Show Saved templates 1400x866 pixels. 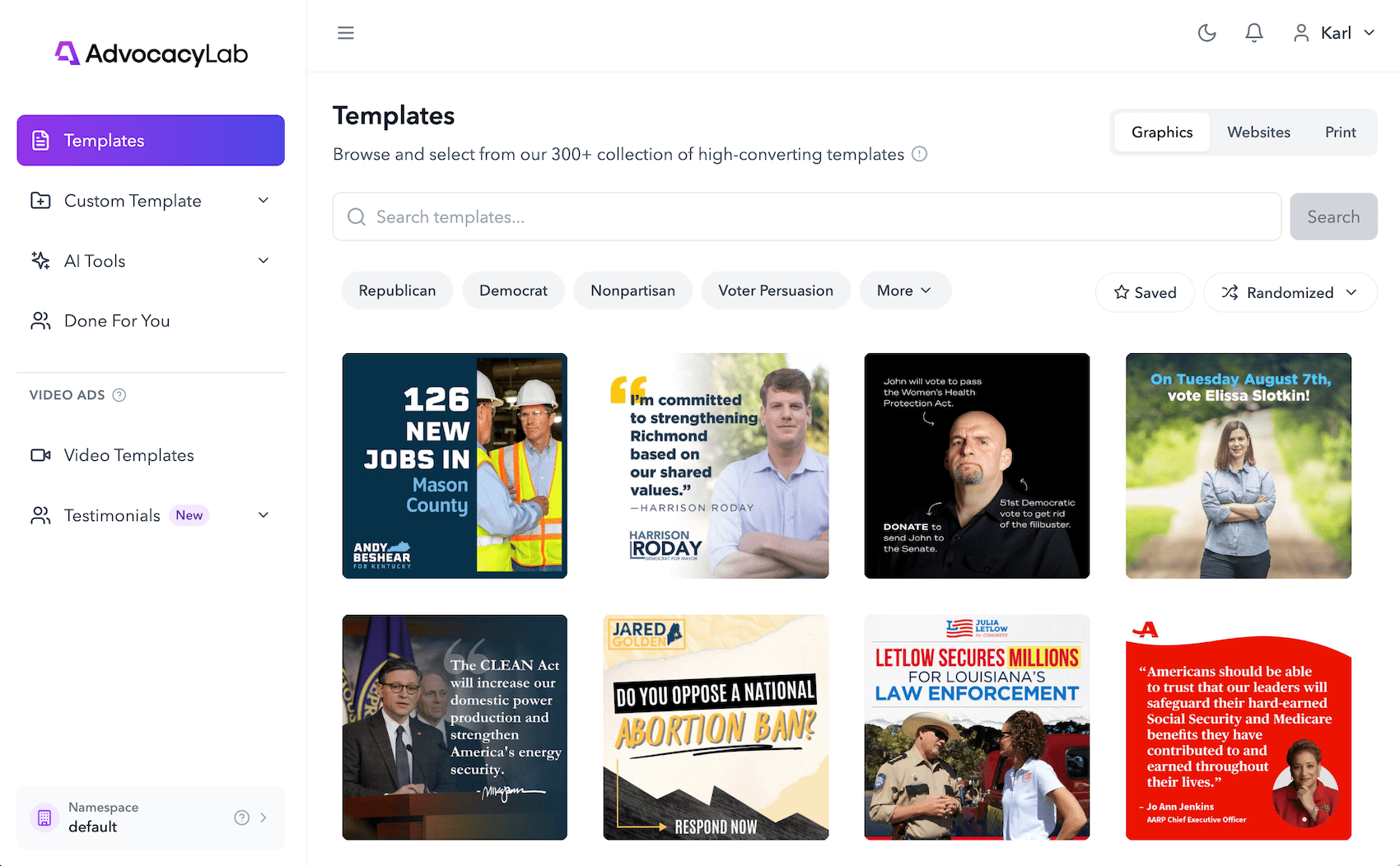click(x=1145, y=292)
